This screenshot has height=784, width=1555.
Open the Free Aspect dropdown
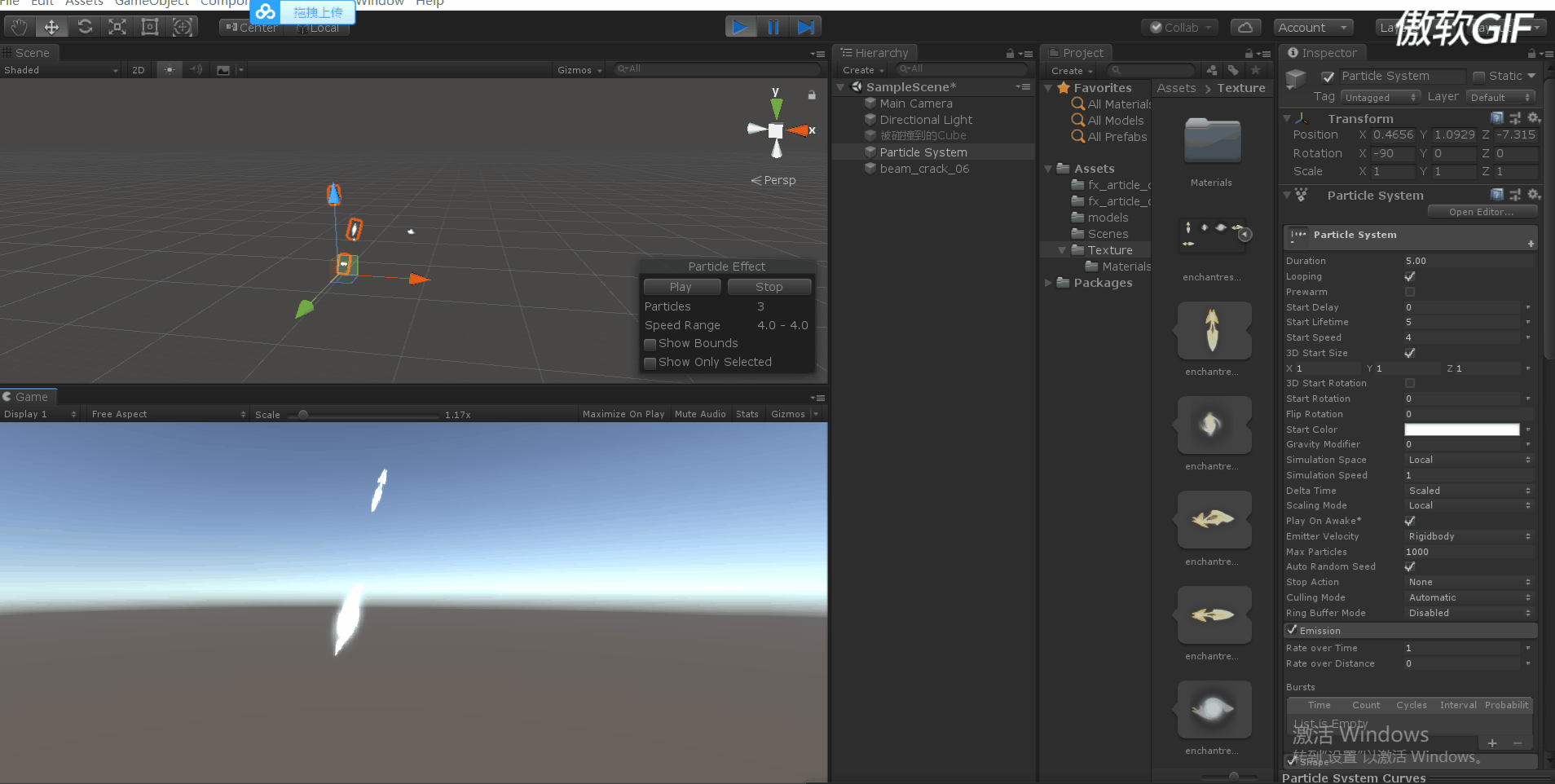(x=169, y=414)
